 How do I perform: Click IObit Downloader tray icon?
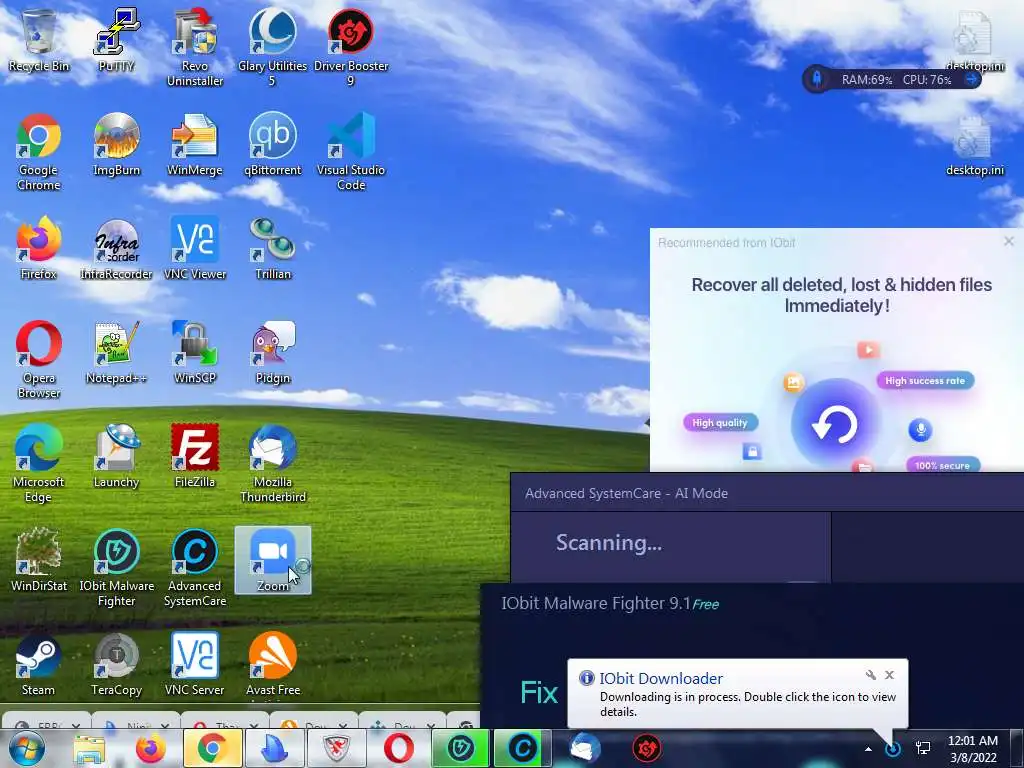click(893, 748)
